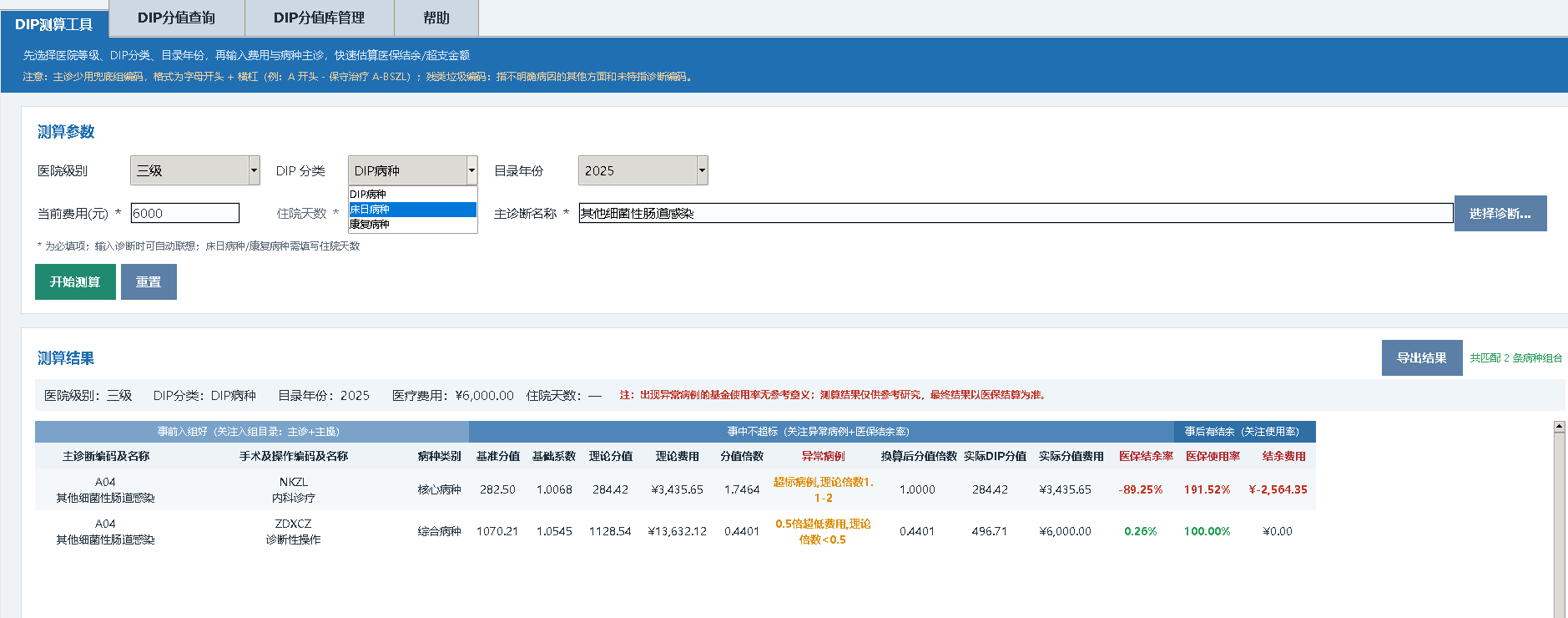
Task: Click the 重置 reset button
Action: point(149,281)
